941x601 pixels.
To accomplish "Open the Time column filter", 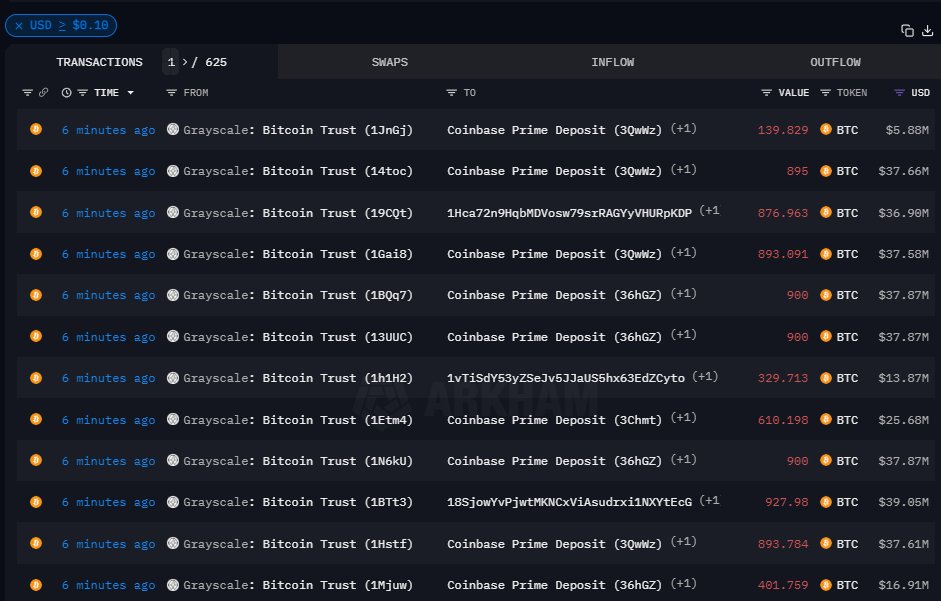I will tap(82, 92).
